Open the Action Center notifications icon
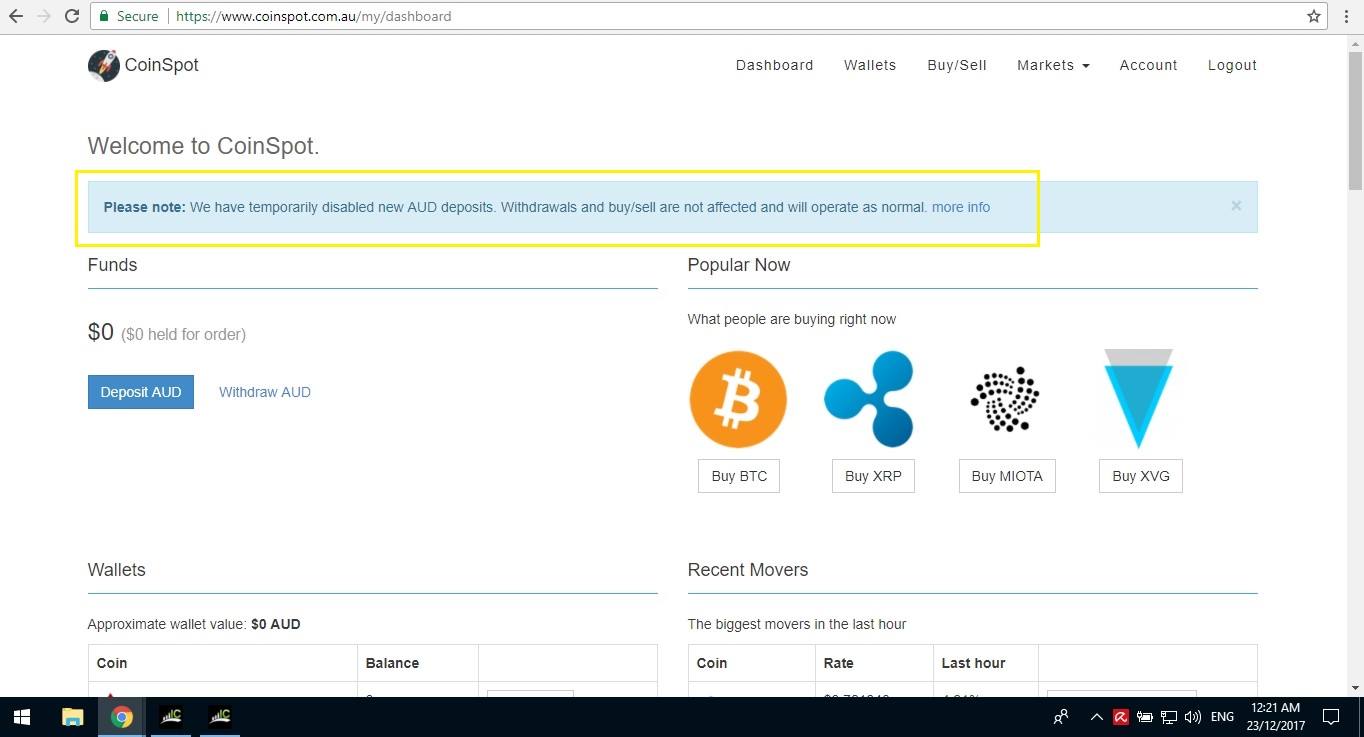Viewport: 1364px width, 737px height. point(1331,717)
